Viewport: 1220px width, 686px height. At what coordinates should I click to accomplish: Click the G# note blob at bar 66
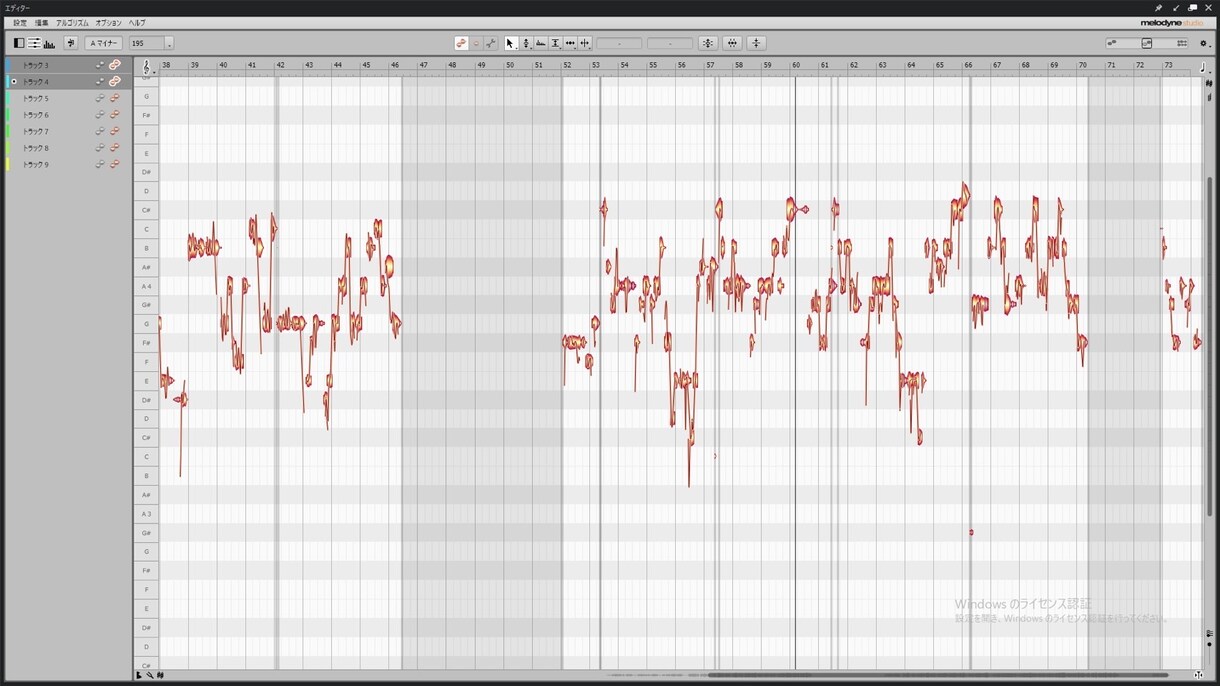971,532
